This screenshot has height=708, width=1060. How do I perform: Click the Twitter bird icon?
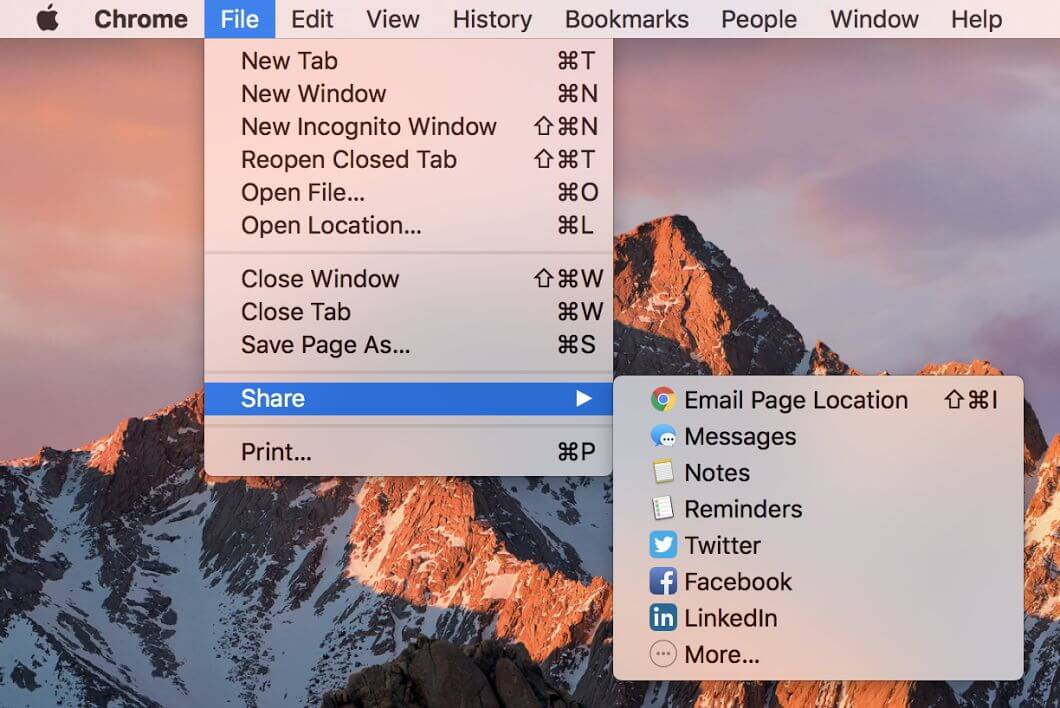click(x=662, y=545)
